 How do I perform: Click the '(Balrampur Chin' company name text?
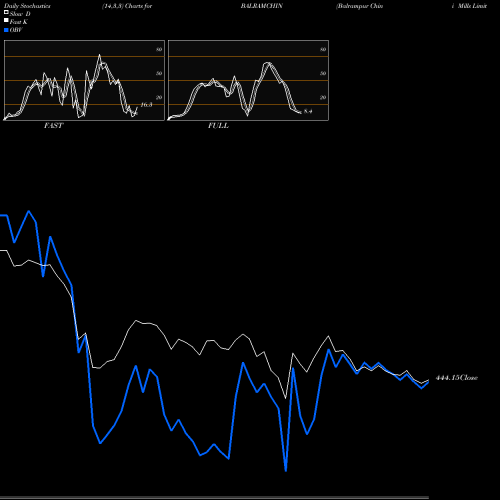(x=359, y=6)
